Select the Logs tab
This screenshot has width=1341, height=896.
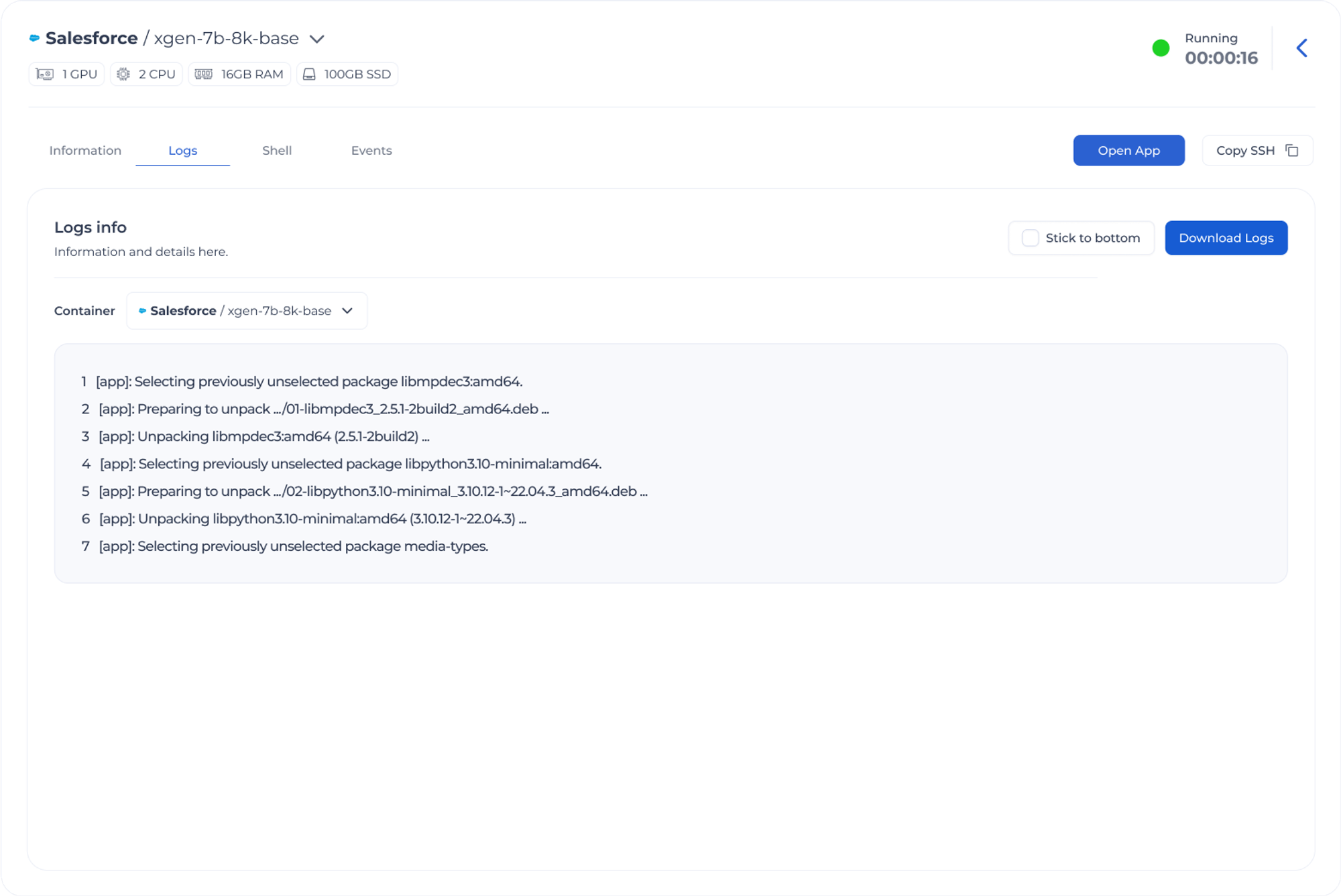point(182,151)
